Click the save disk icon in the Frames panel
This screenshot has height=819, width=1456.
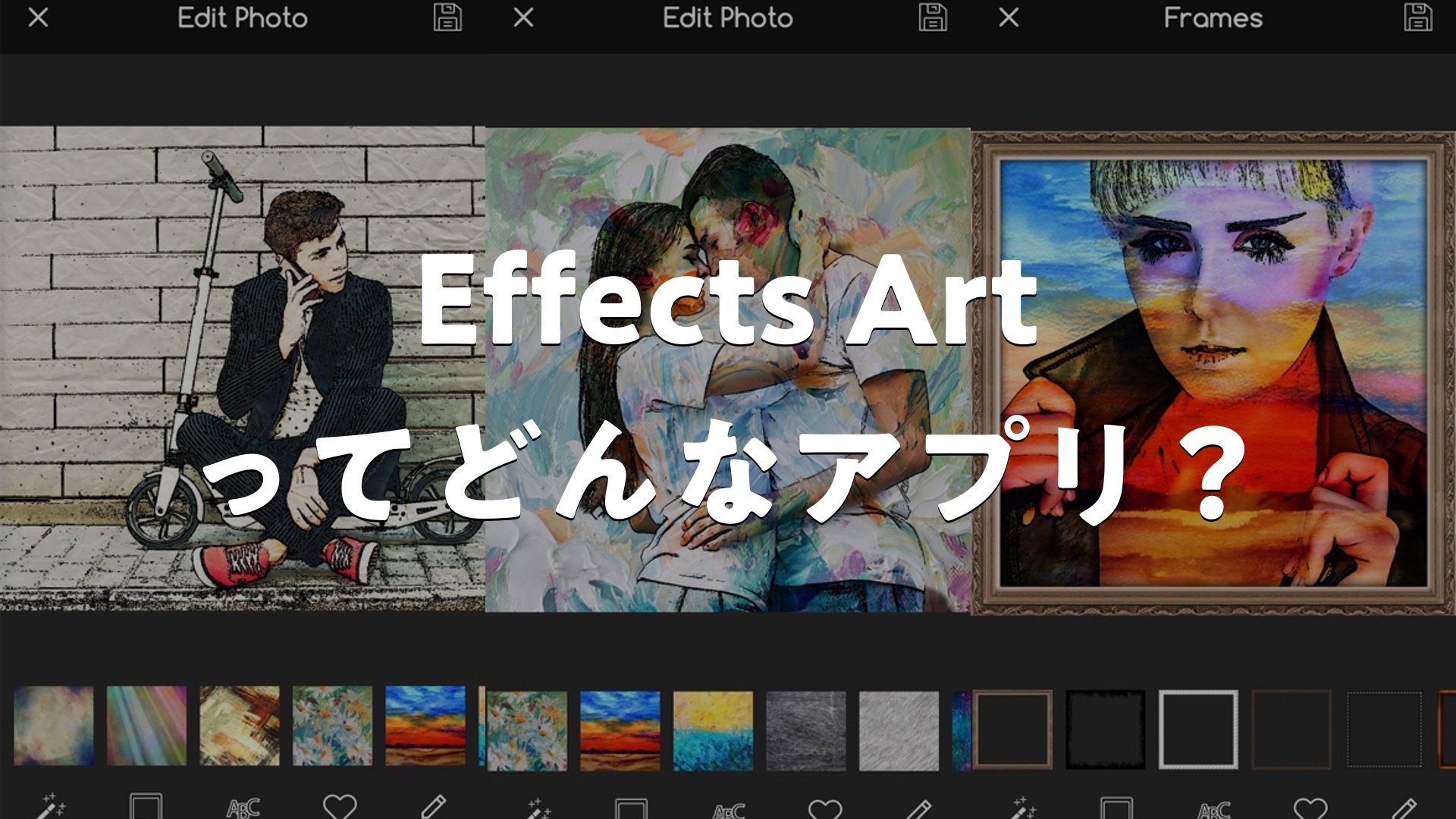click(x=1417, y=17)
